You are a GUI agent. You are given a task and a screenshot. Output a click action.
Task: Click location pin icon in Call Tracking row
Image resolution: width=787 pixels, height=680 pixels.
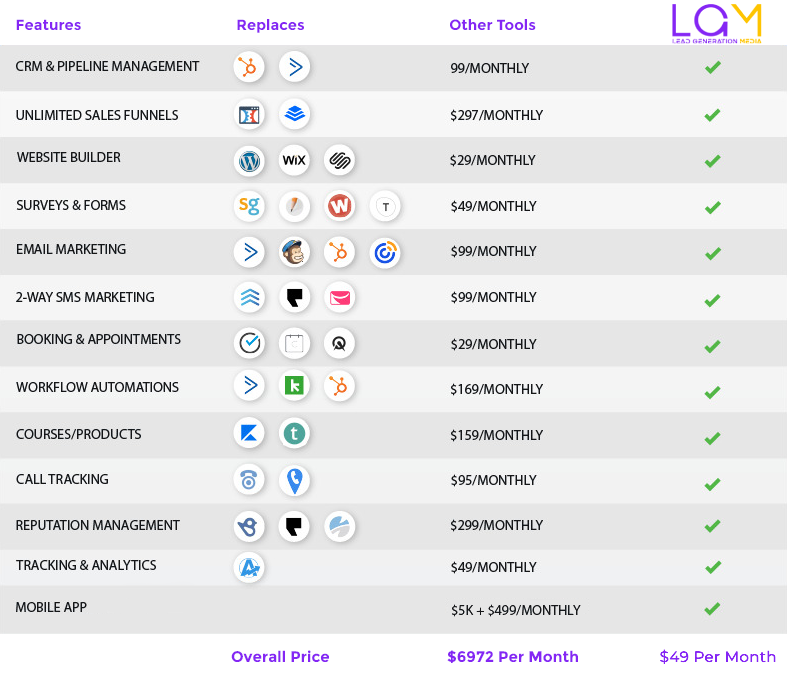[x=294, y=481]
